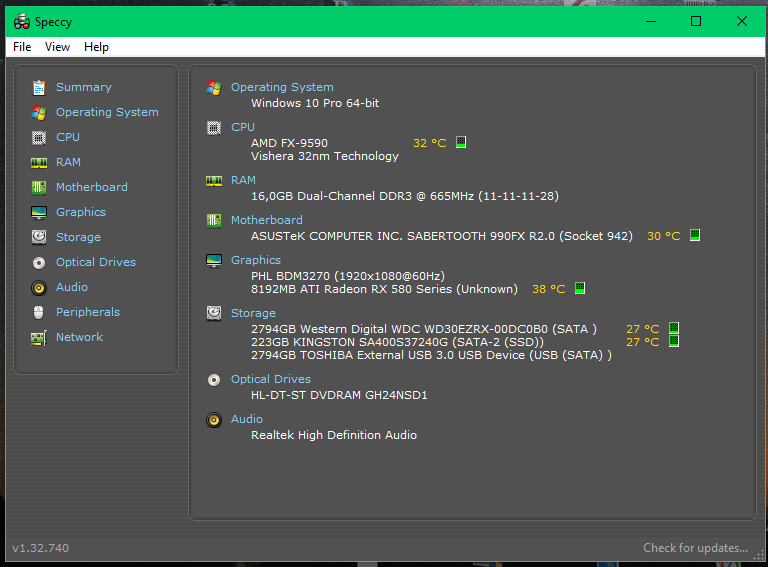This screenshot has width=768, height=567.
Task: Open Peripherals section in sidebar
Action: pyautogui.click(x=88, y=312)
